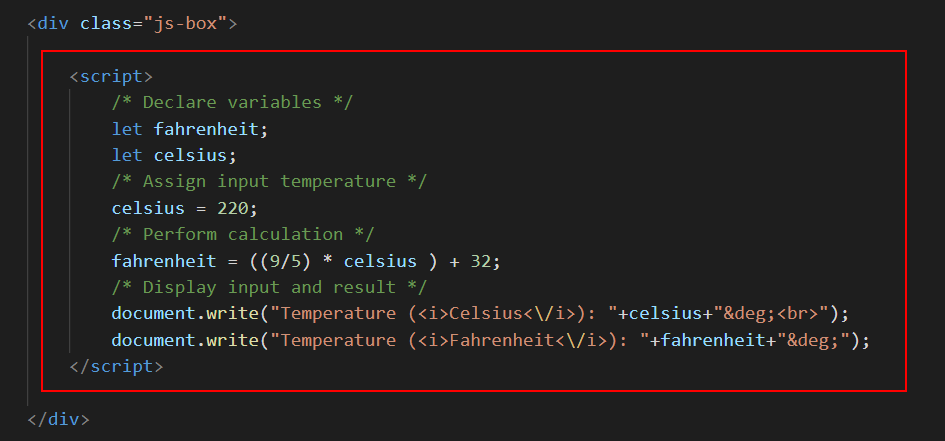
Task: Click the "Assign input temperature" comment
Action: tap(269, 181)
